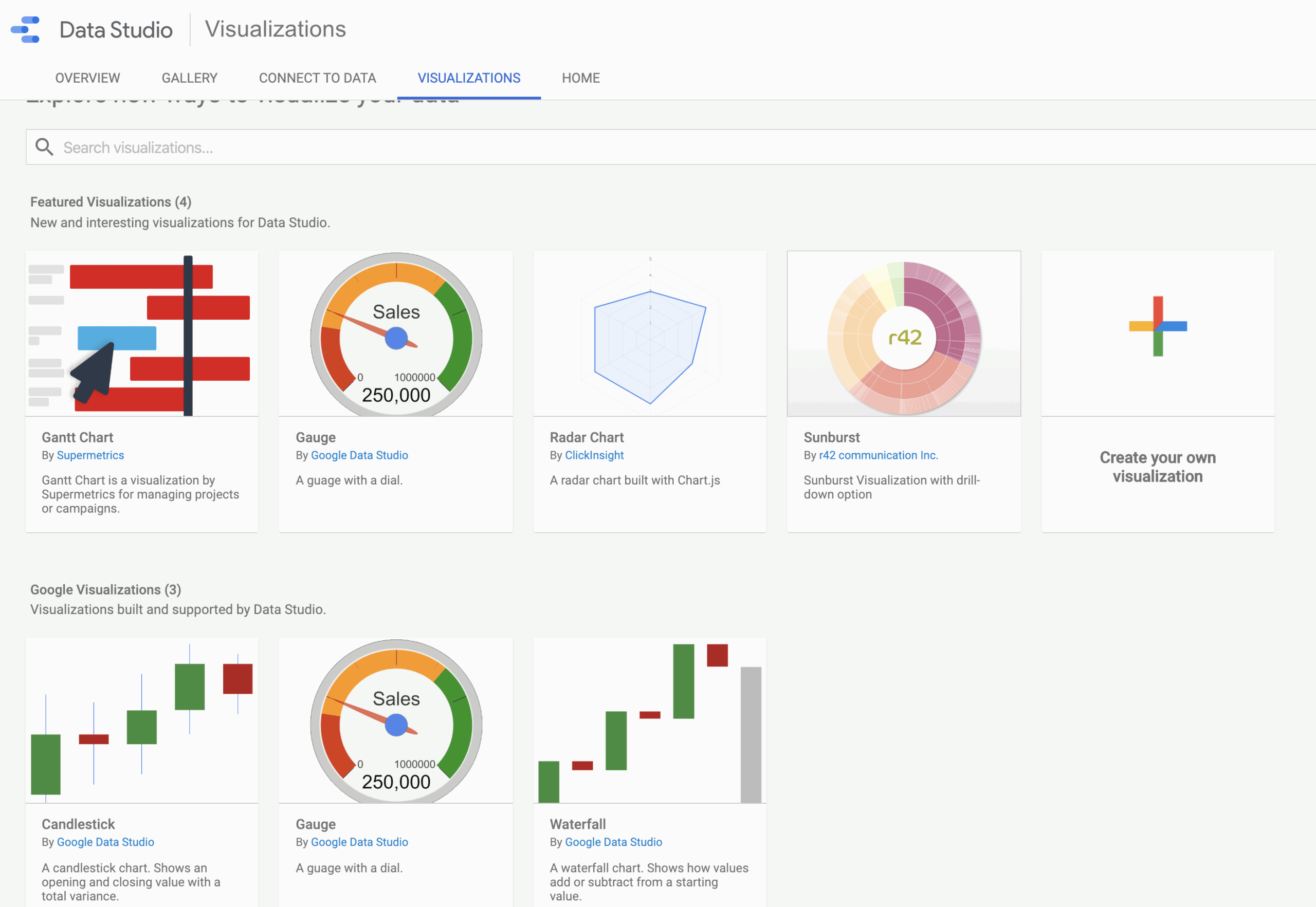
Task: Open the Sunburst r42 thumbnail
Action: point(903,334)
